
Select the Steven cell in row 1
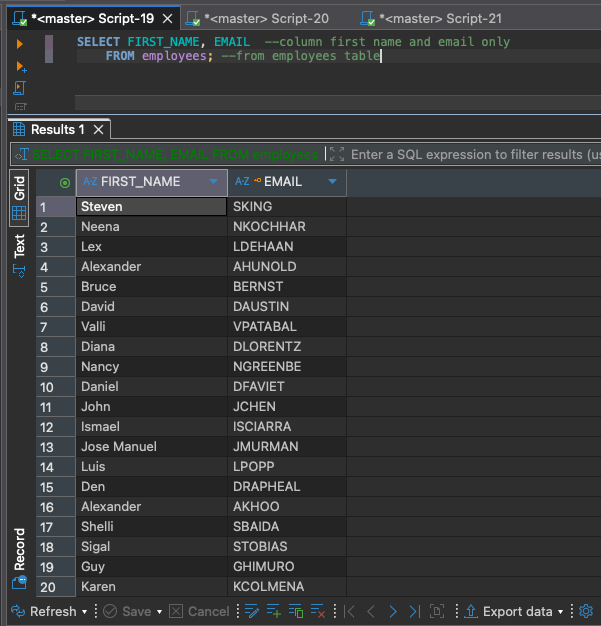tap(151, 206)
